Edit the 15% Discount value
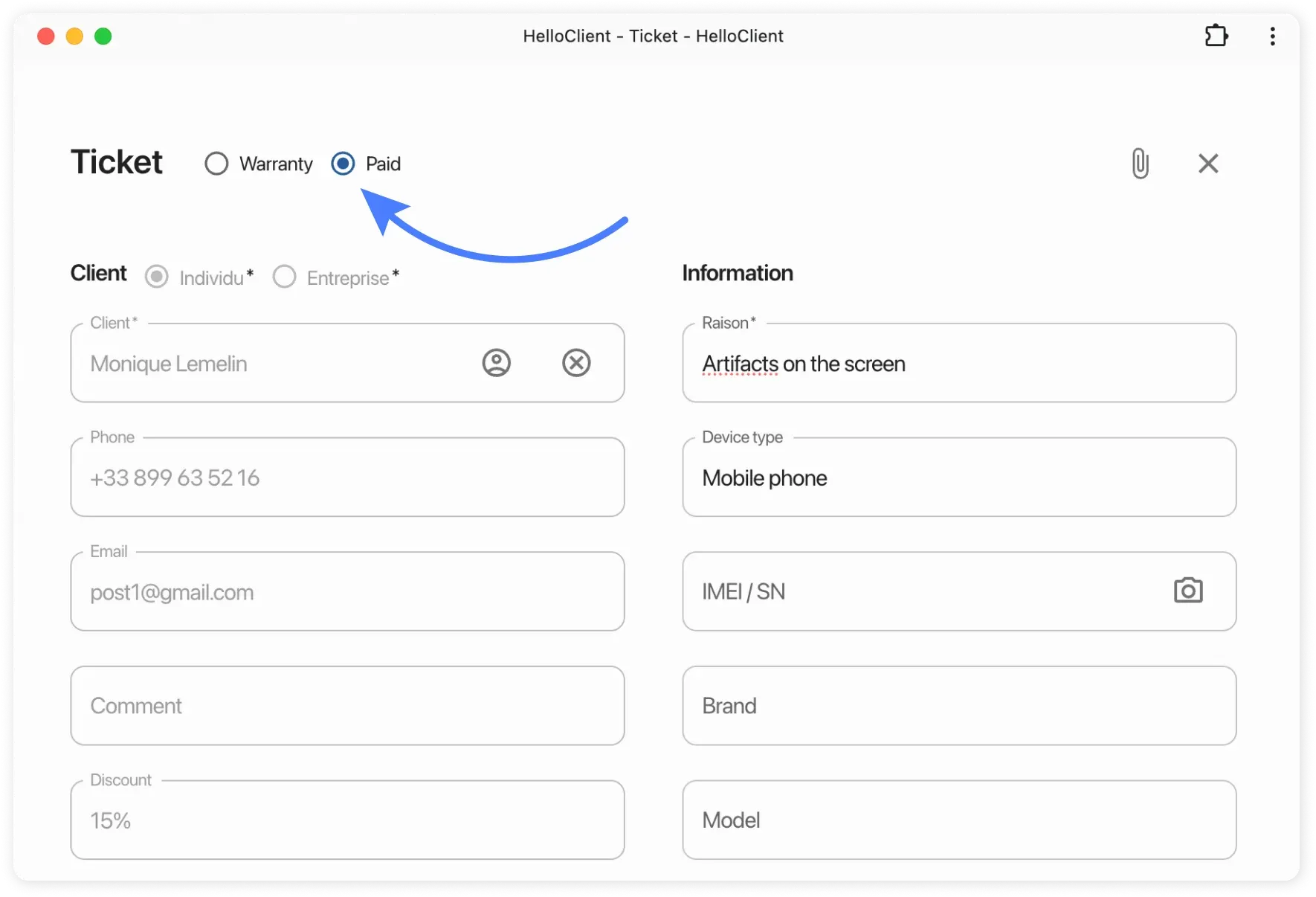 point(347,820)
